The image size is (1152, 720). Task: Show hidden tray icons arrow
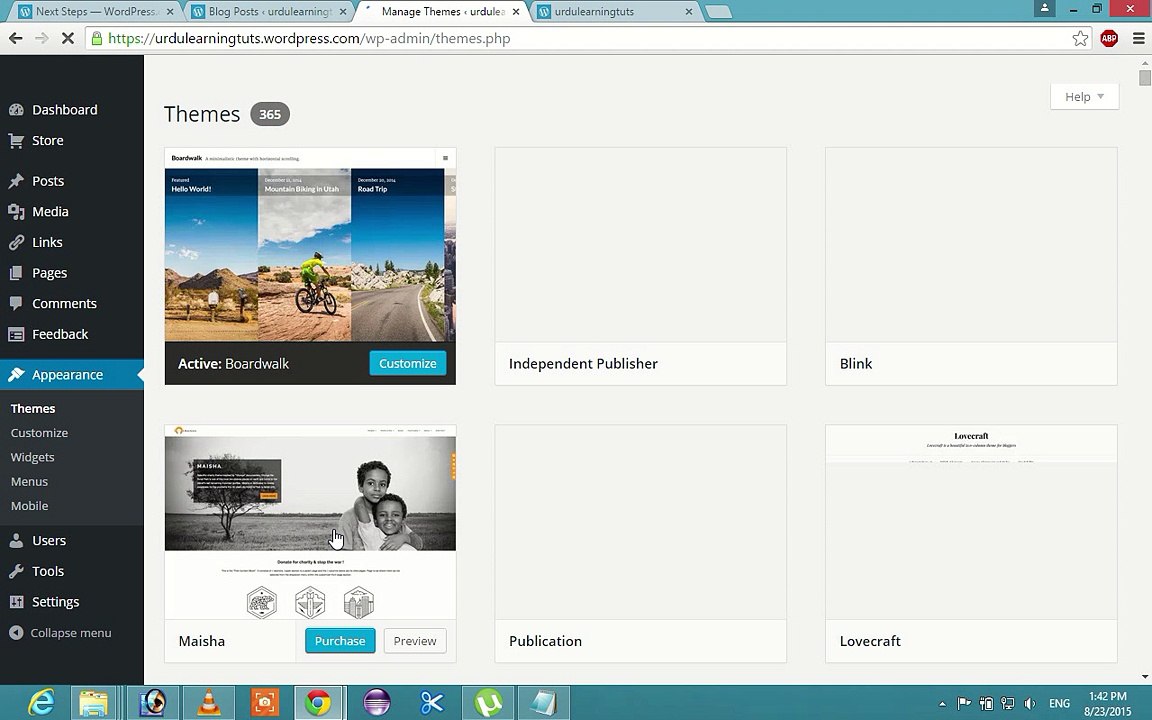tap(943, 704)
